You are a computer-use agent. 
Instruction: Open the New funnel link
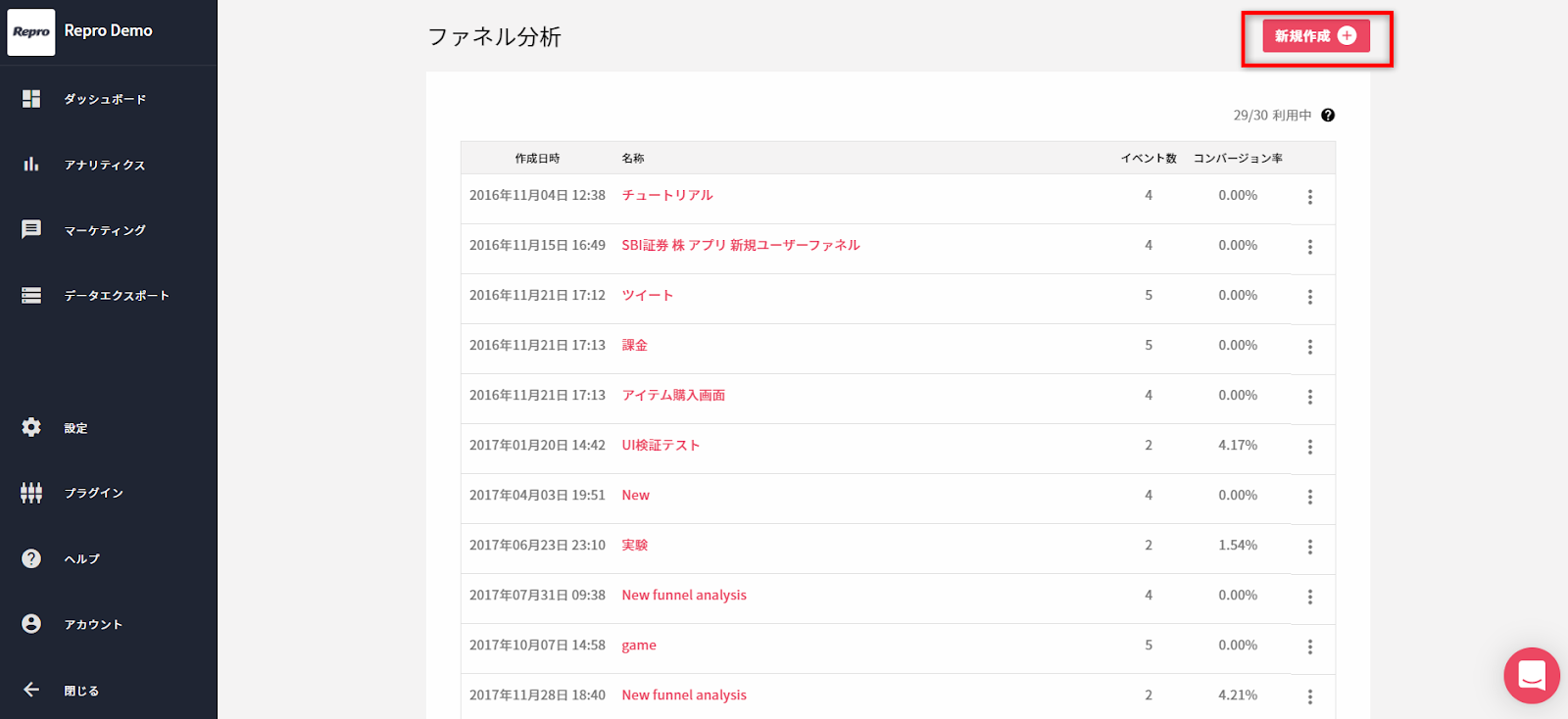coord(636,495)
